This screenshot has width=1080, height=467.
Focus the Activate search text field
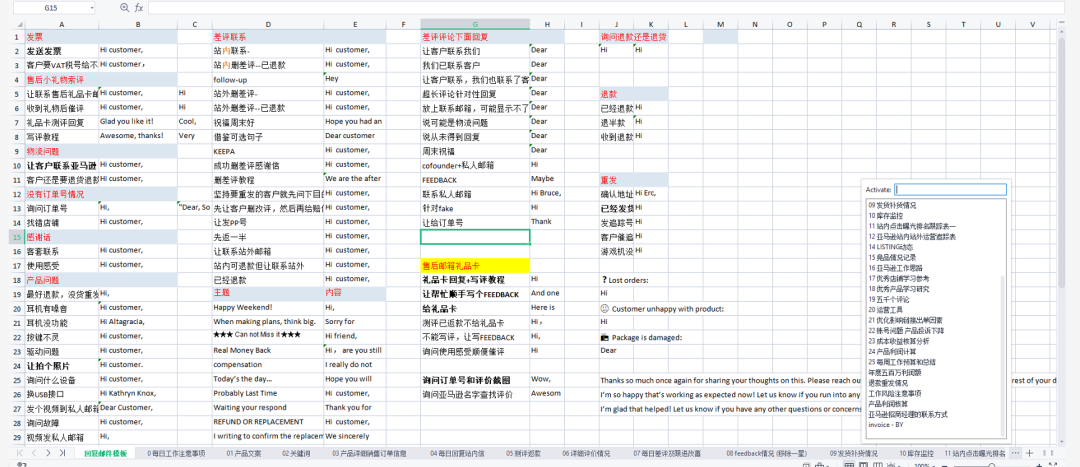click(951, 189)
